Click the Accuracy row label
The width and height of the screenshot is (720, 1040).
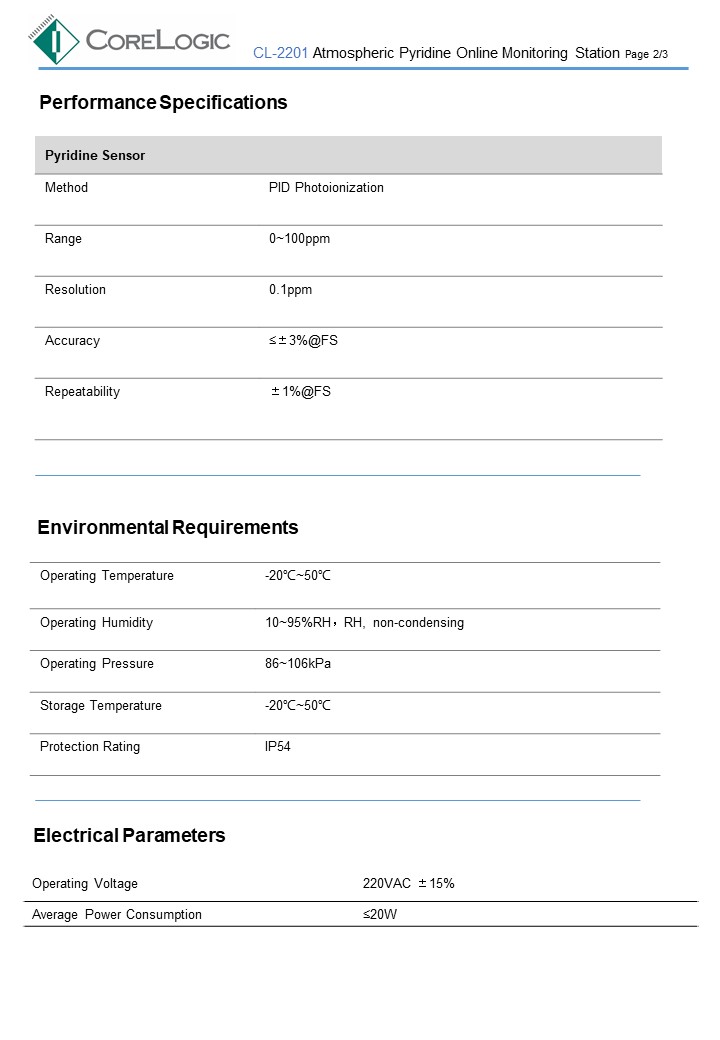point(72,341)
